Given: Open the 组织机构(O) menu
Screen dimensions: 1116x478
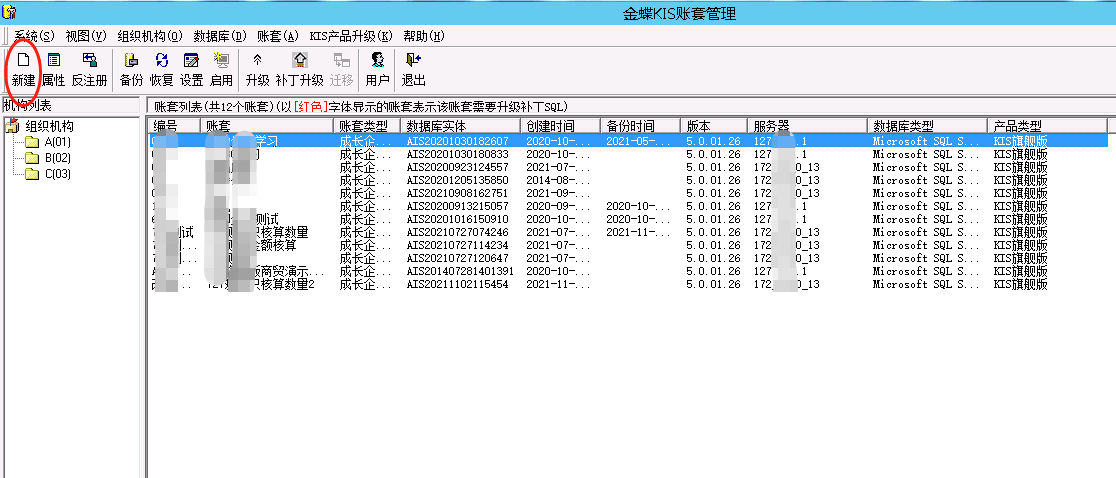Looking at the screenshot, I should [149, 36].
